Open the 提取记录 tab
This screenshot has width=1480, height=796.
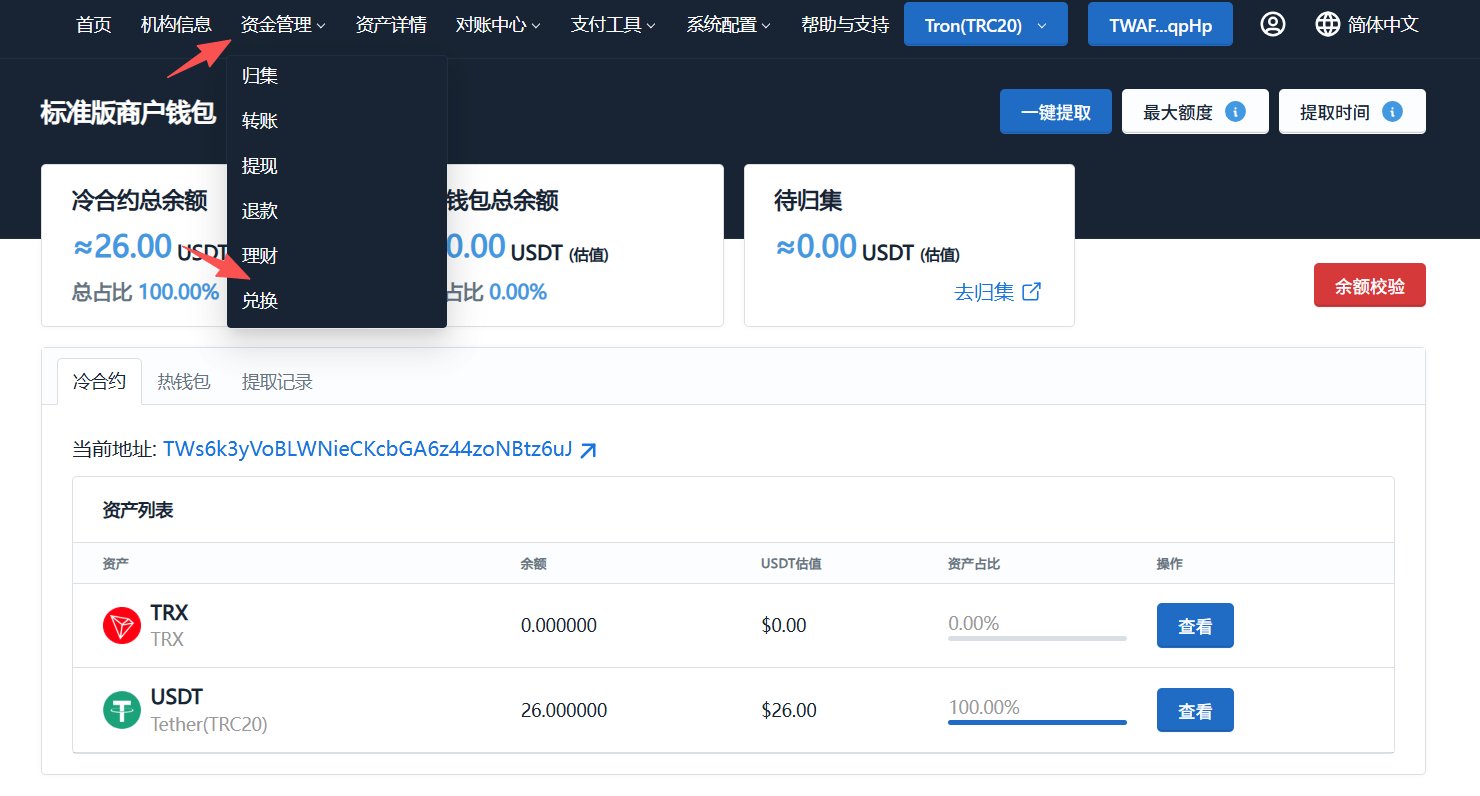(x=277, y=382)
